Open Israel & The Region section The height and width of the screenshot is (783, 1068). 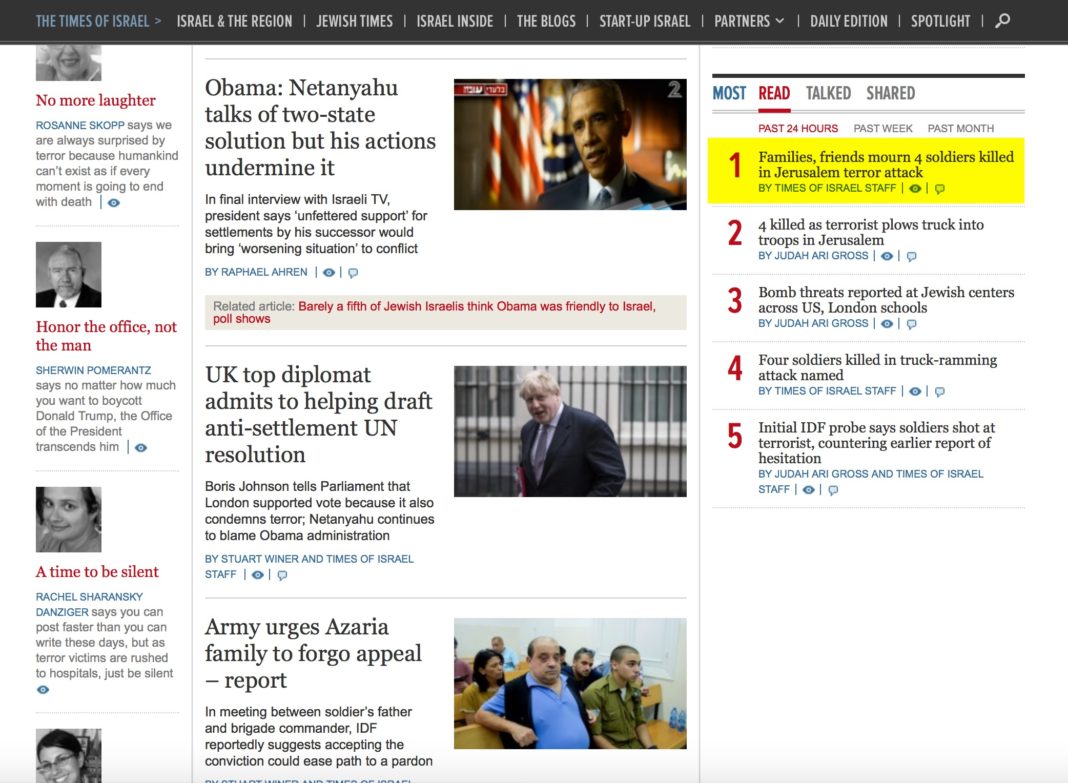click(234, 21)
